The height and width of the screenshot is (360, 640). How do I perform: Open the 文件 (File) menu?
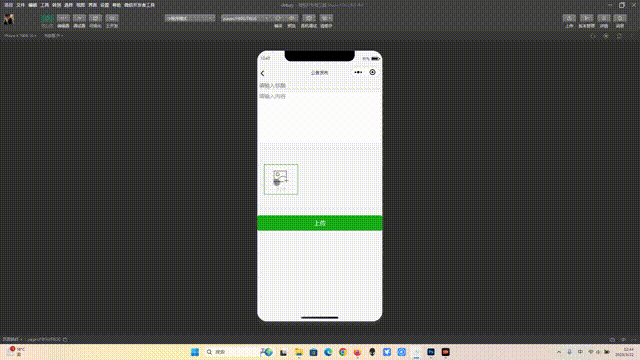coord(20,5)
